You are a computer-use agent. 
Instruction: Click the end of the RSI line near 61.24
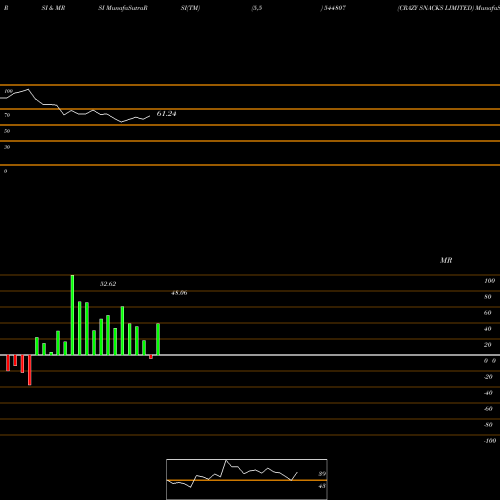click(x=149, y=116)
